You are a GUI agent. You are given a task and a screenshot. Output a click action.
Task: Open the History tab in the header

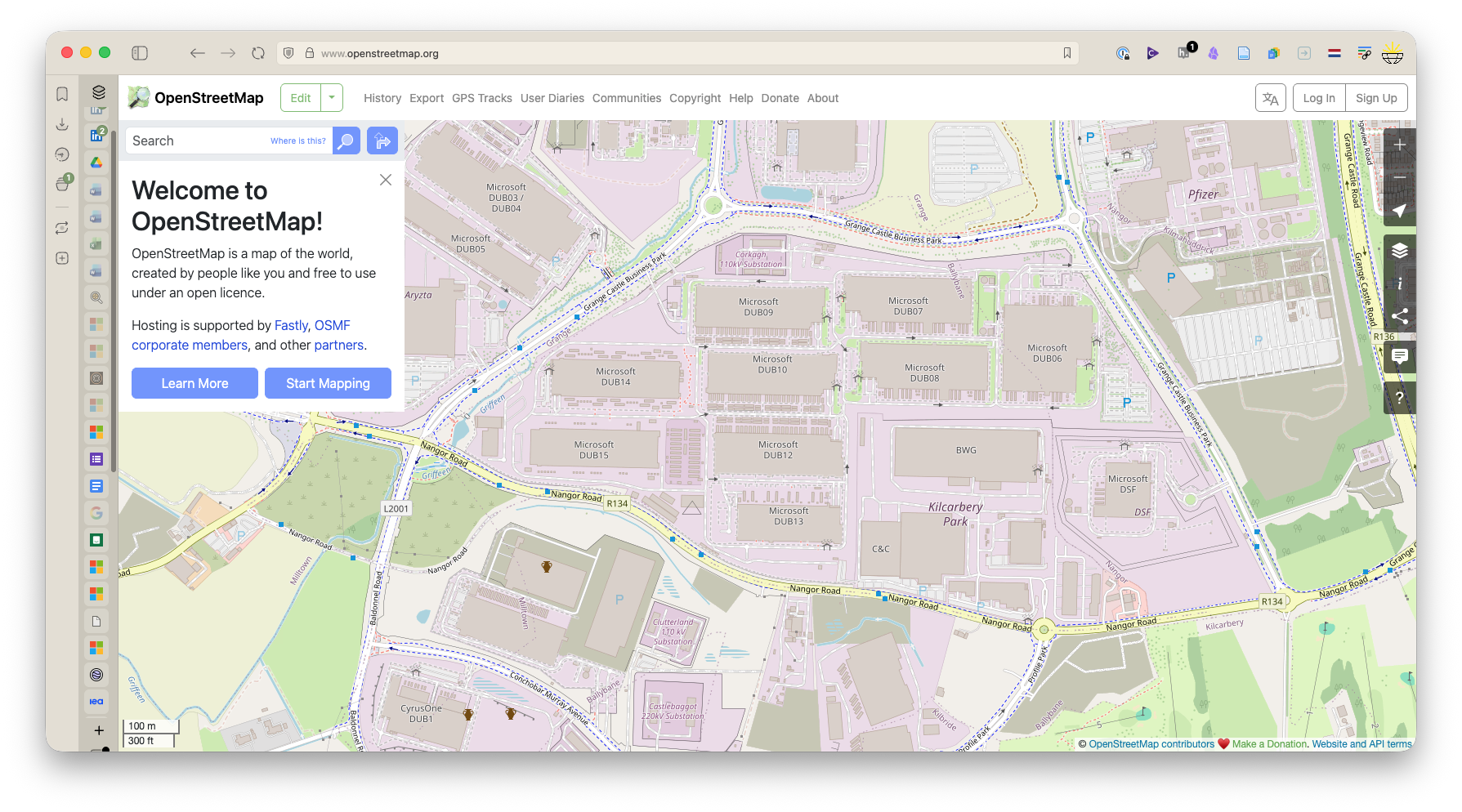(x=382, y=98)
